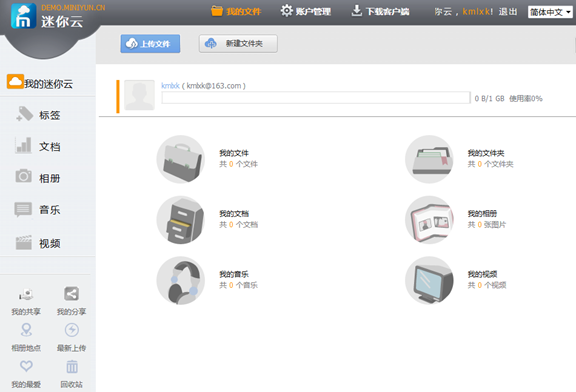Click the 我的相册 photo album icon
The image size is (576, 392).
[429, 220]
